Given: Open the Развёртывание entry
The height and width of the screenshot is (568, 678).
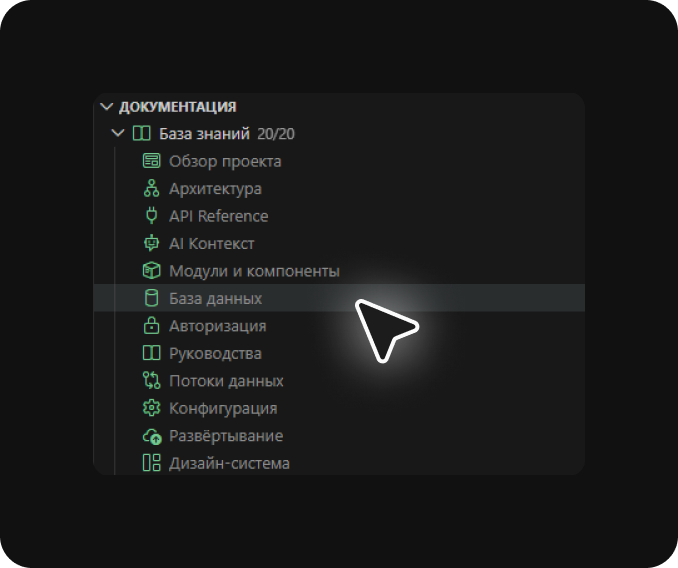Looking at the screenshot, I should point(226,436).
